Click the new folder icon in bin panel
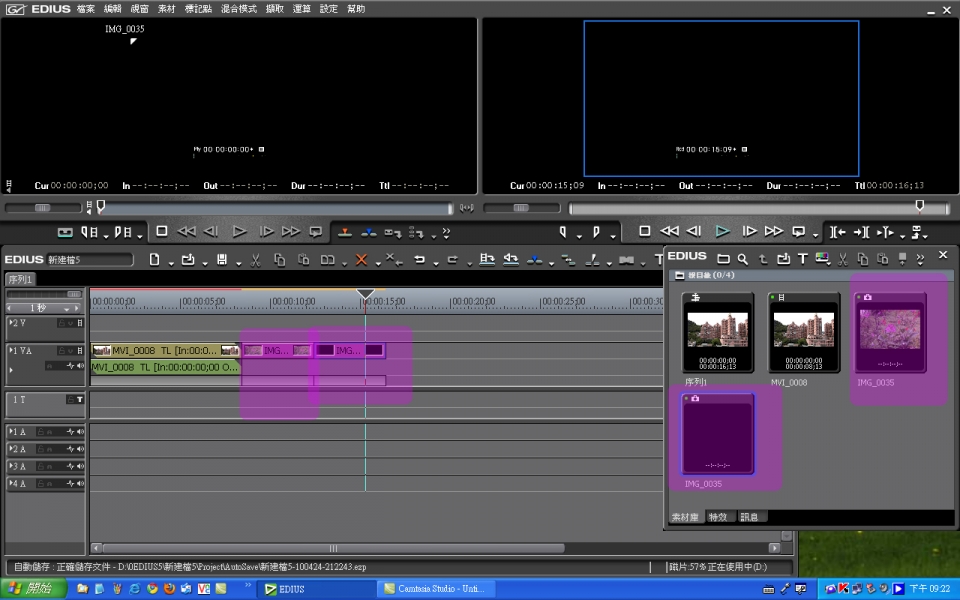The width and height of the screenshot is (960, 600). pyautogui.click(x=723, y=259)
